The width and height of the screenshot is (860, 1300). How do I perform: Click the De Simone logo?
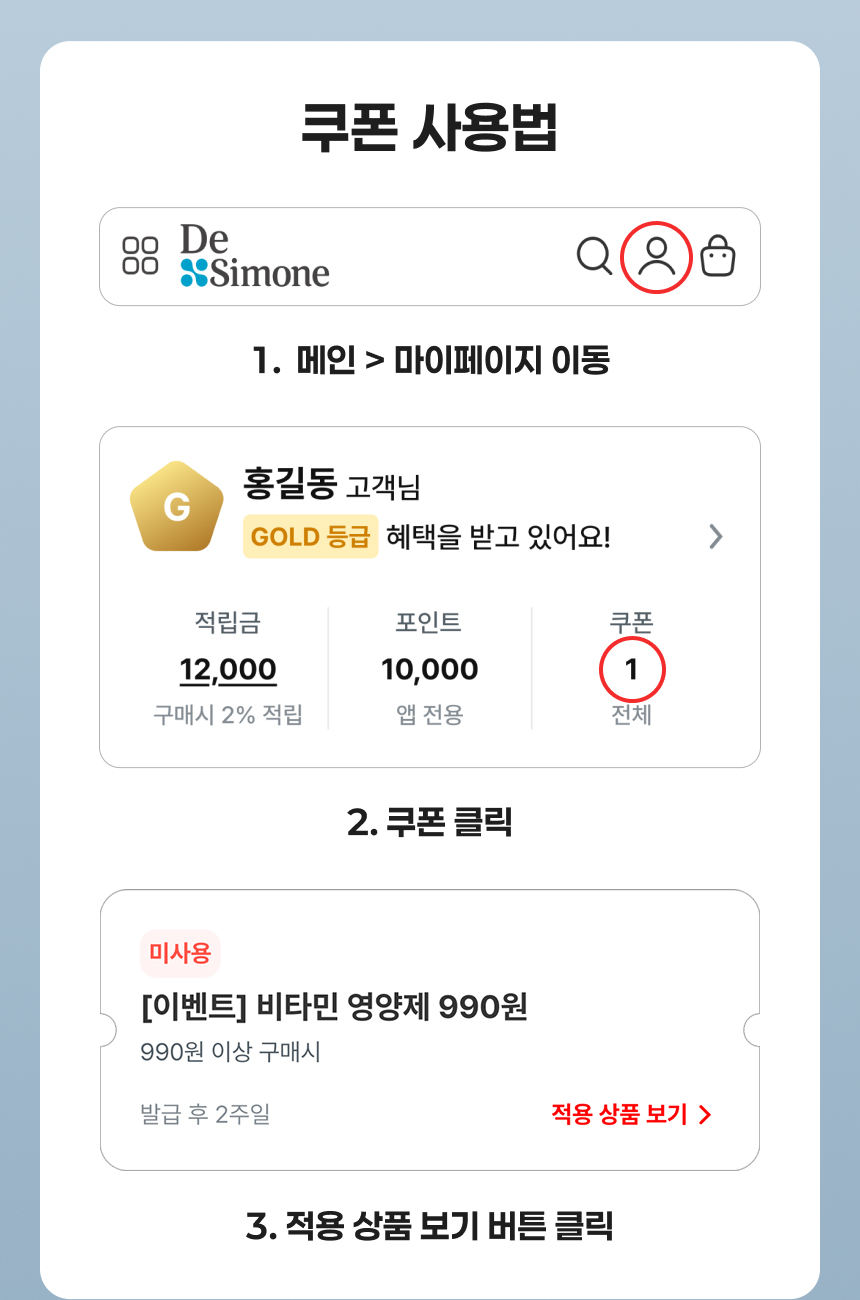pos(255,256)
